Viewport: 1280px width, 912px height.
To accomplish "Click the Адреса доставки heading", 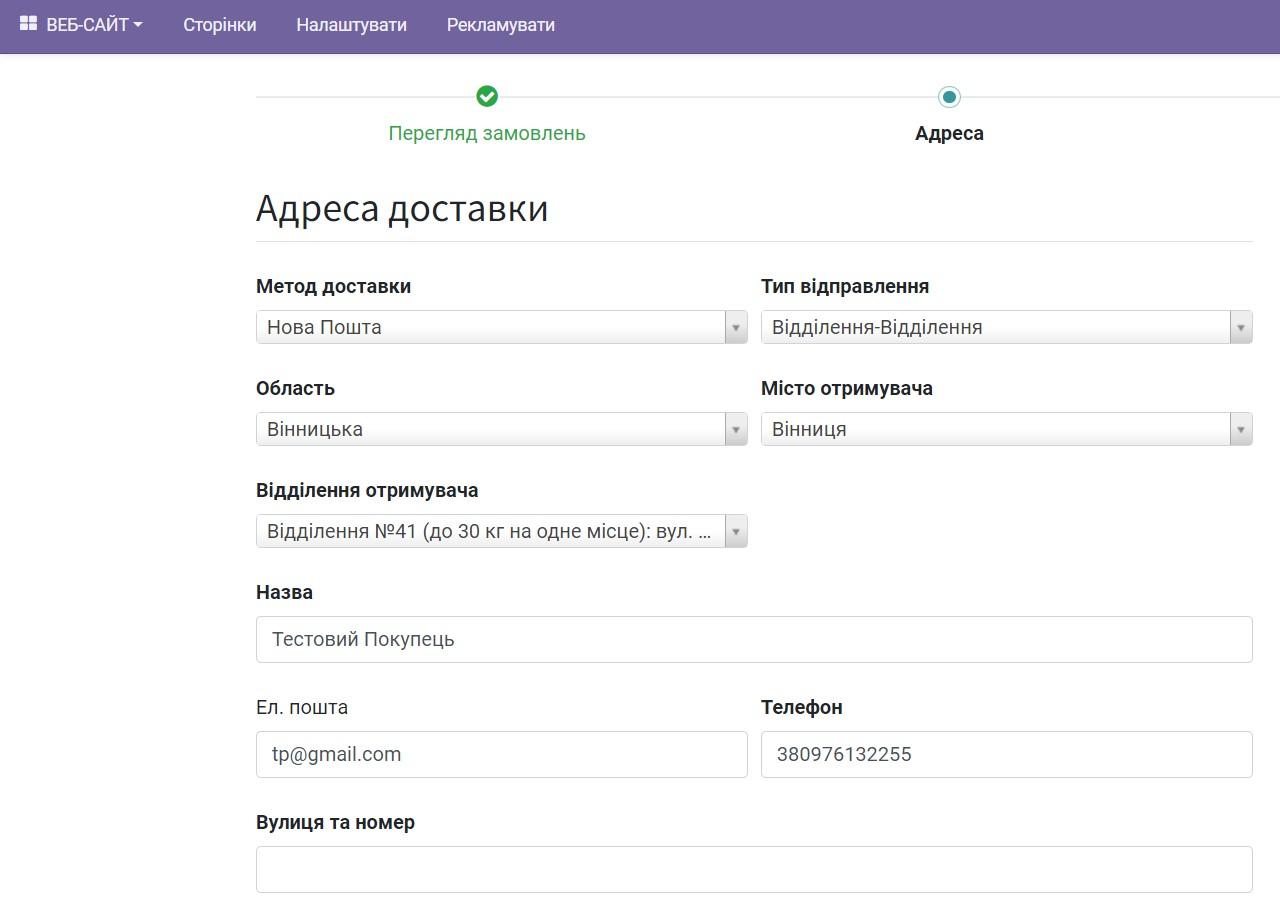I will 402,208.
